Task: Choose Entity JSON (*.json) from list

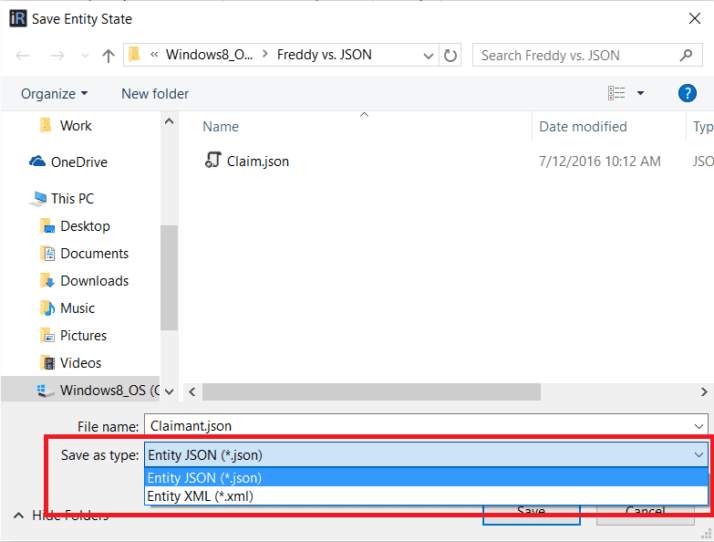Action: 204,478
